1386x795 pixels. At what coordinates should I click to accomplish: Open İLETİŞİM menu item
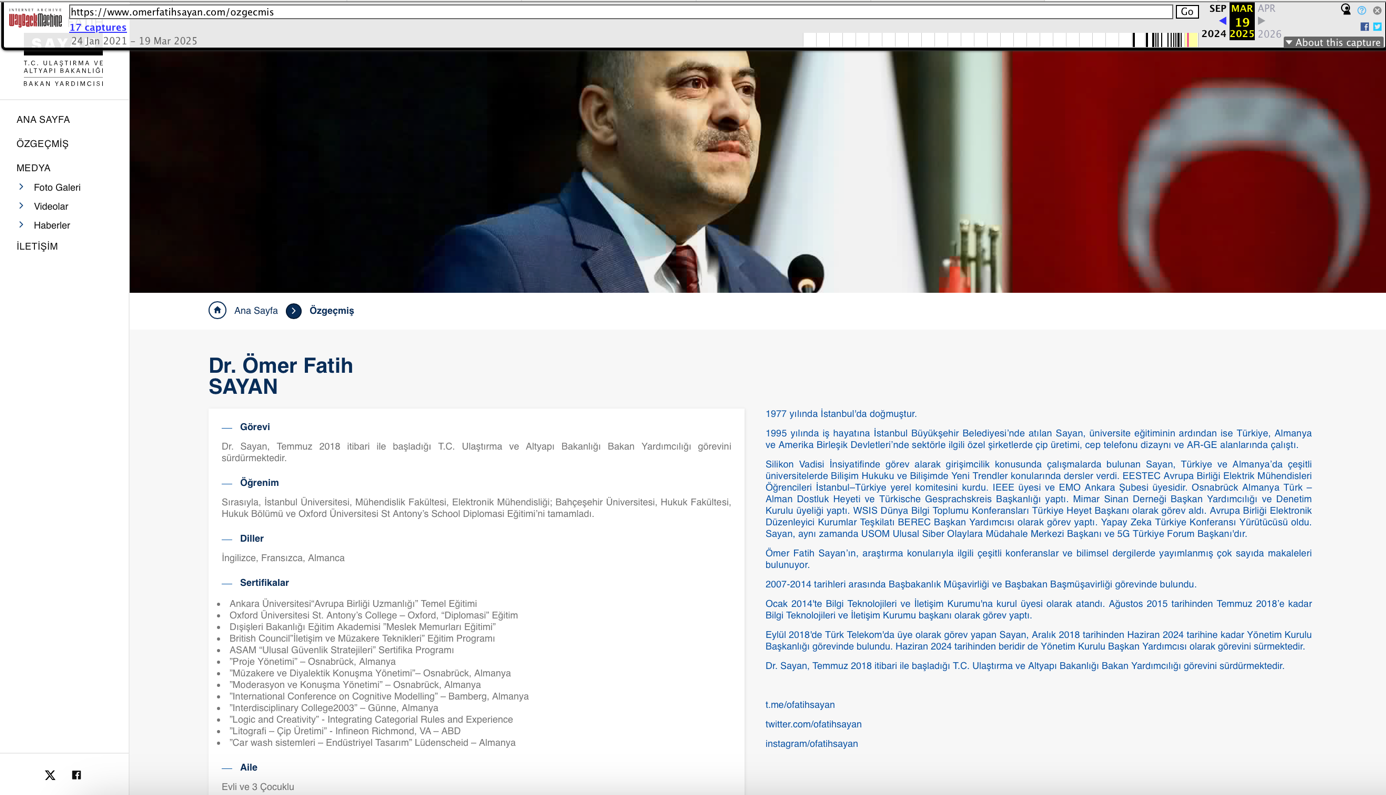click(x=37, y=246)
